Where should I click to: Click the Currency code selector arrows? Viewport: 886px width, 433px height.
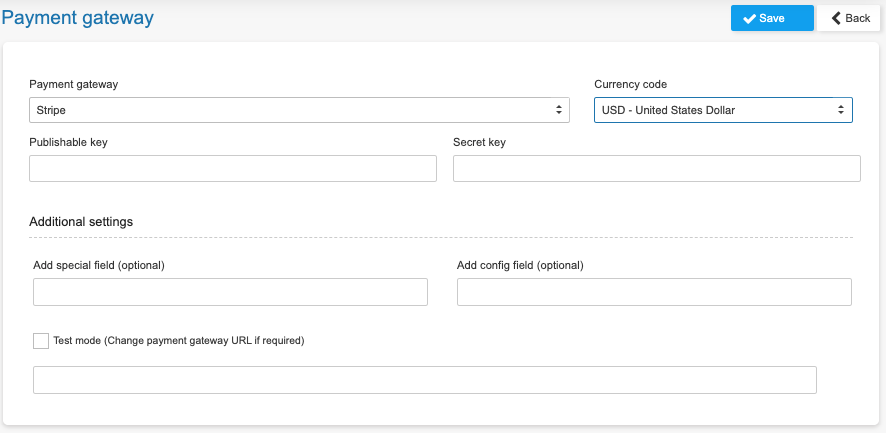click(x=841, y=110)
